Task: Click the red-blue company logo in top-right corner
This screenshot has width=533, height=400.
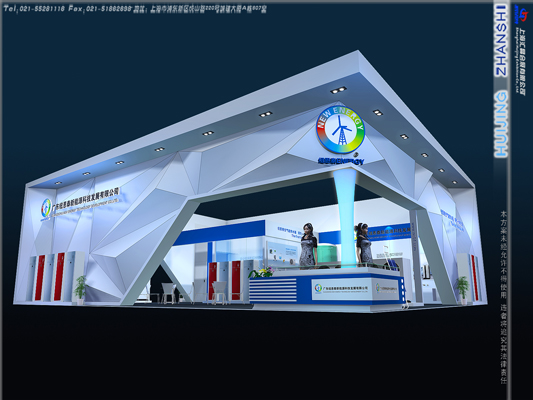Action: (x=521, y=14)
